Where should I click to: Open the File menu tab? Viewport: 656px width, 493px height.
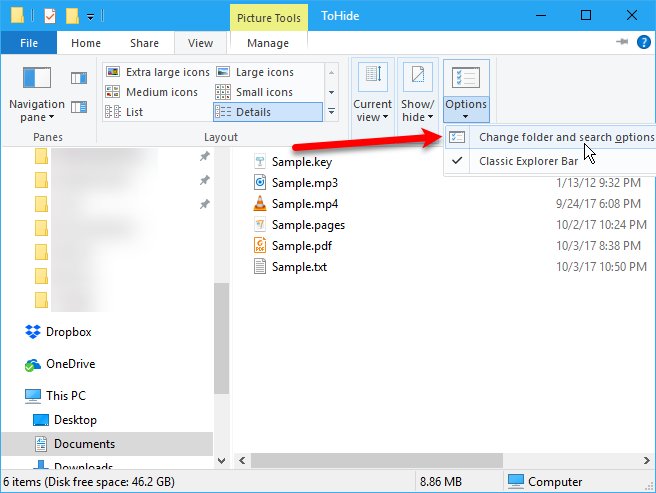click(29, 43)
